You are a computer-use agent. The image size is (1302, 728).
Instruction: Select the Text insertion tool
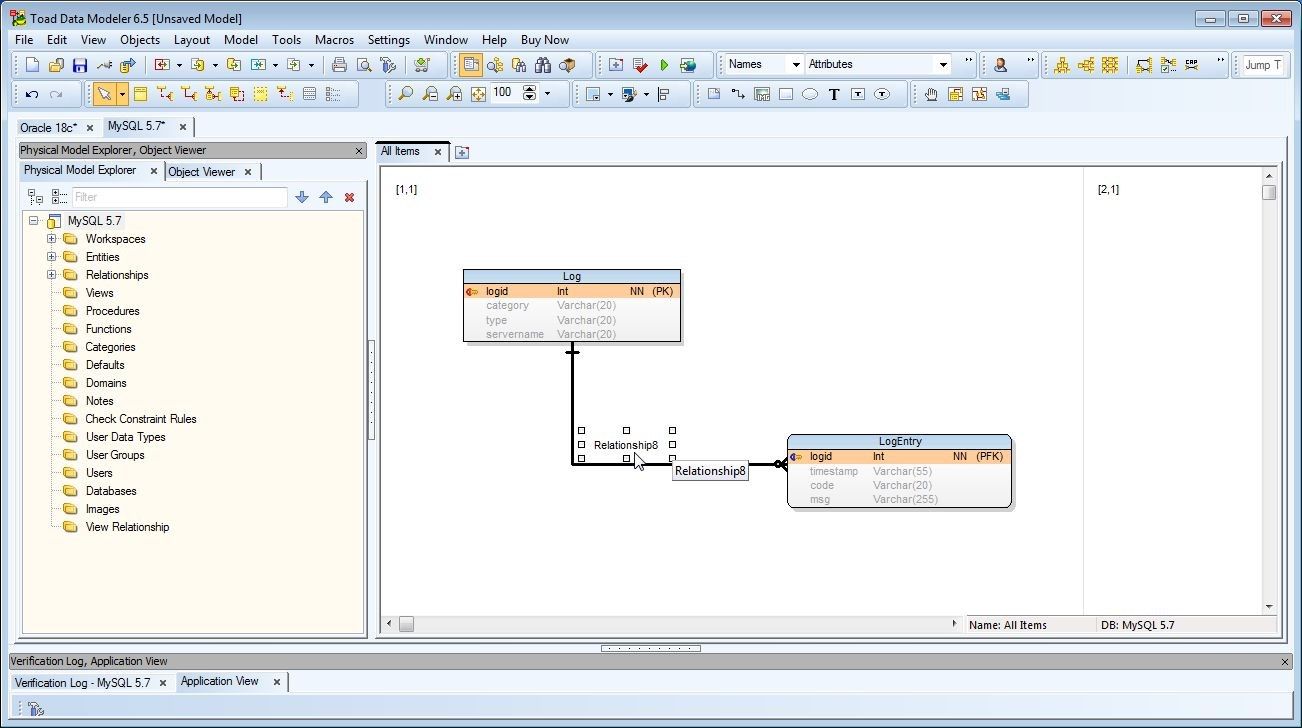pyautogui.click(x=834, y=93)
